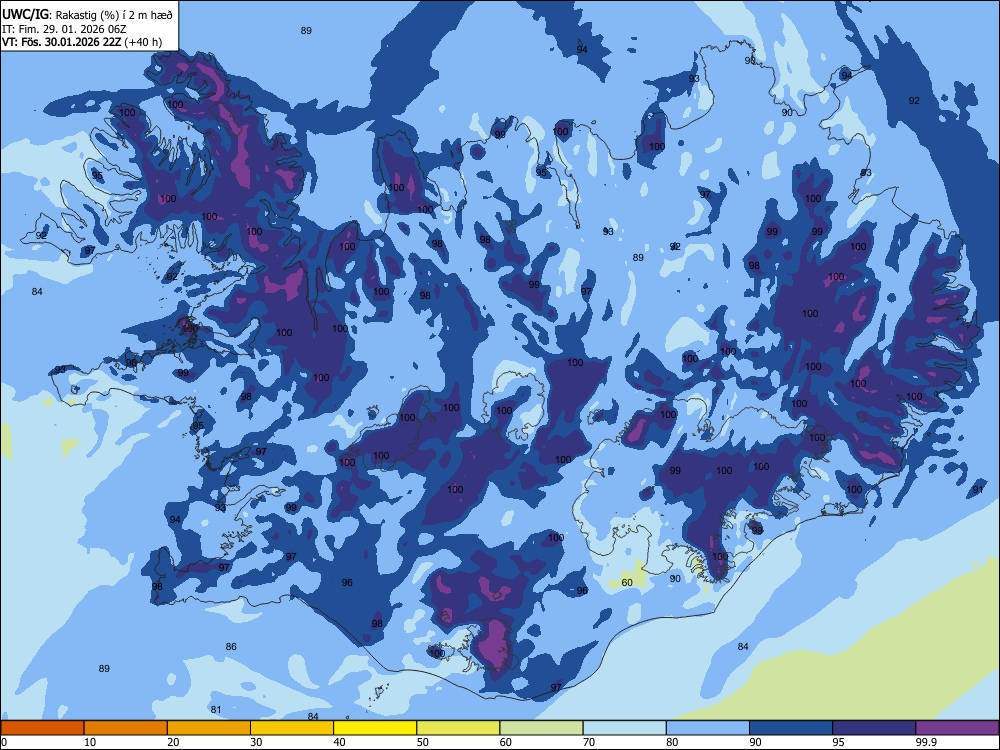Screen dimensions: 1000x750
Task: Click the '95' legend tick label
Action: click(x=839, y=742)
